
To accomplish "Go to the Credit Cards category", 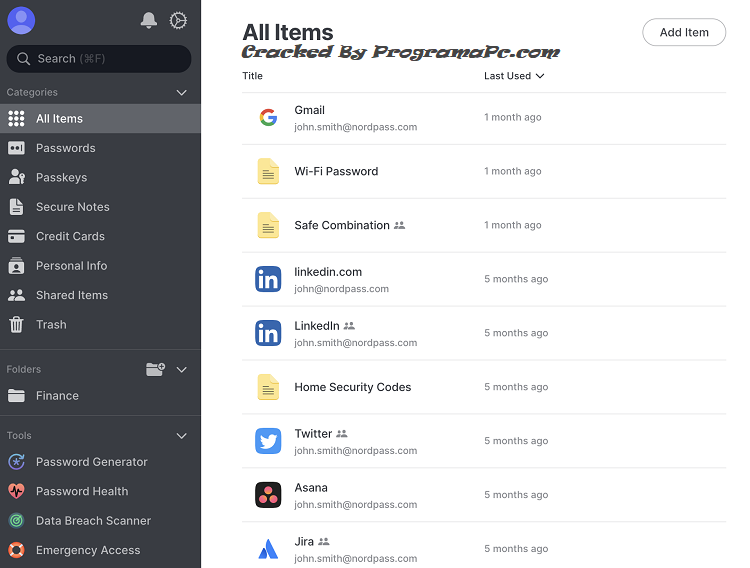I will coord(70,237).
